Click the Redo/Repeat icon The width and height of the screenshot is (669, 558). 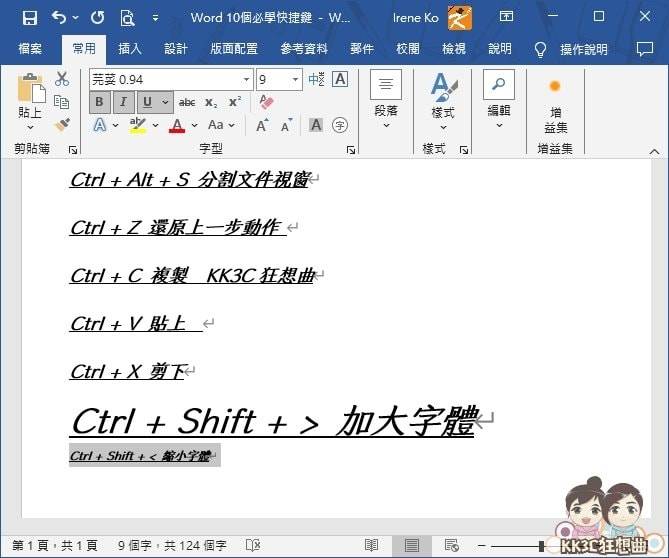click(x=98, y=17)
